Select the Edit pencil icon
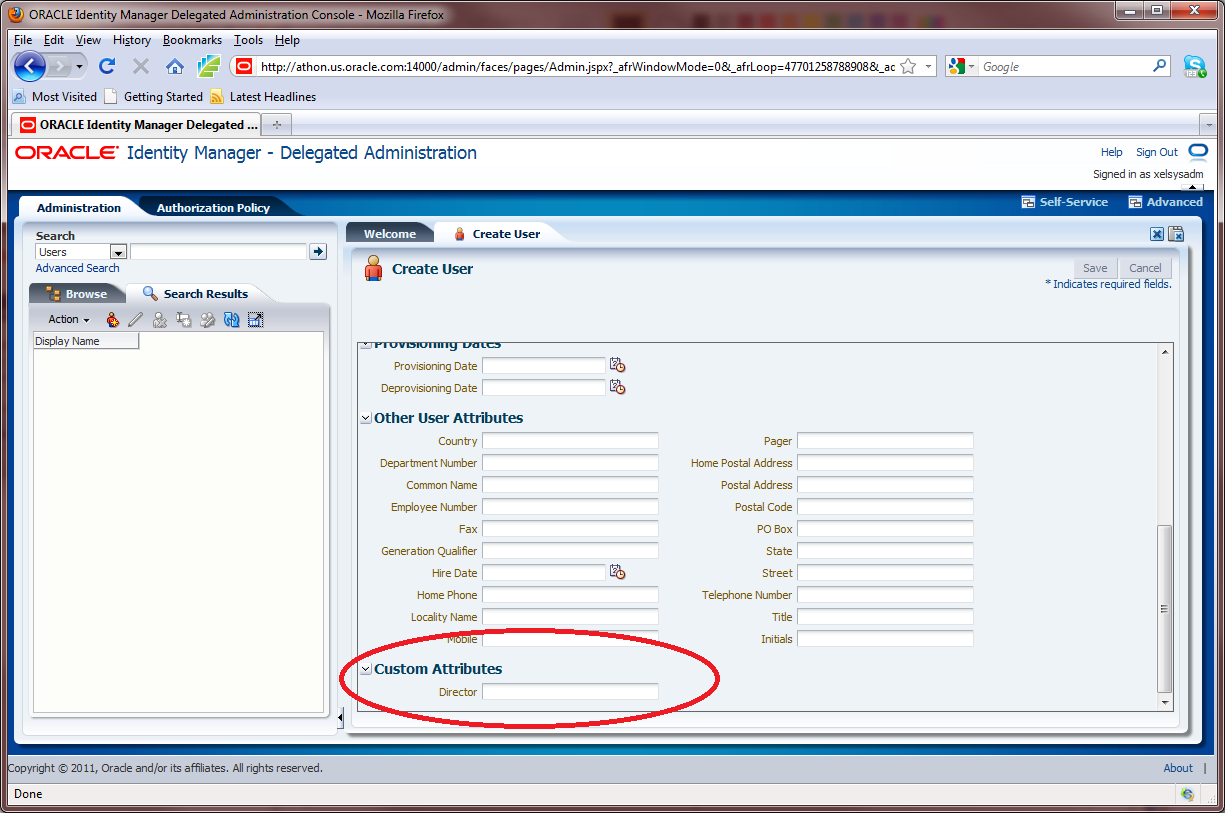This screenshot has width=1225, height=813. click(x=135, y=319)
